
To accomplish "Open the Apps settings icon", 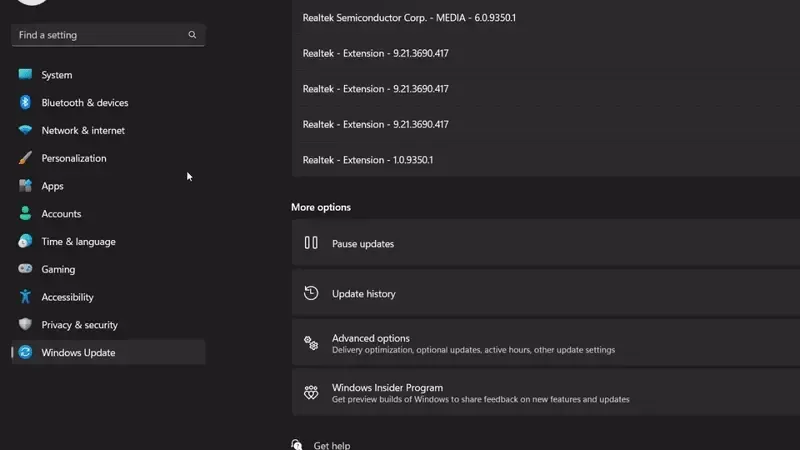I will (x=25, y=186).
